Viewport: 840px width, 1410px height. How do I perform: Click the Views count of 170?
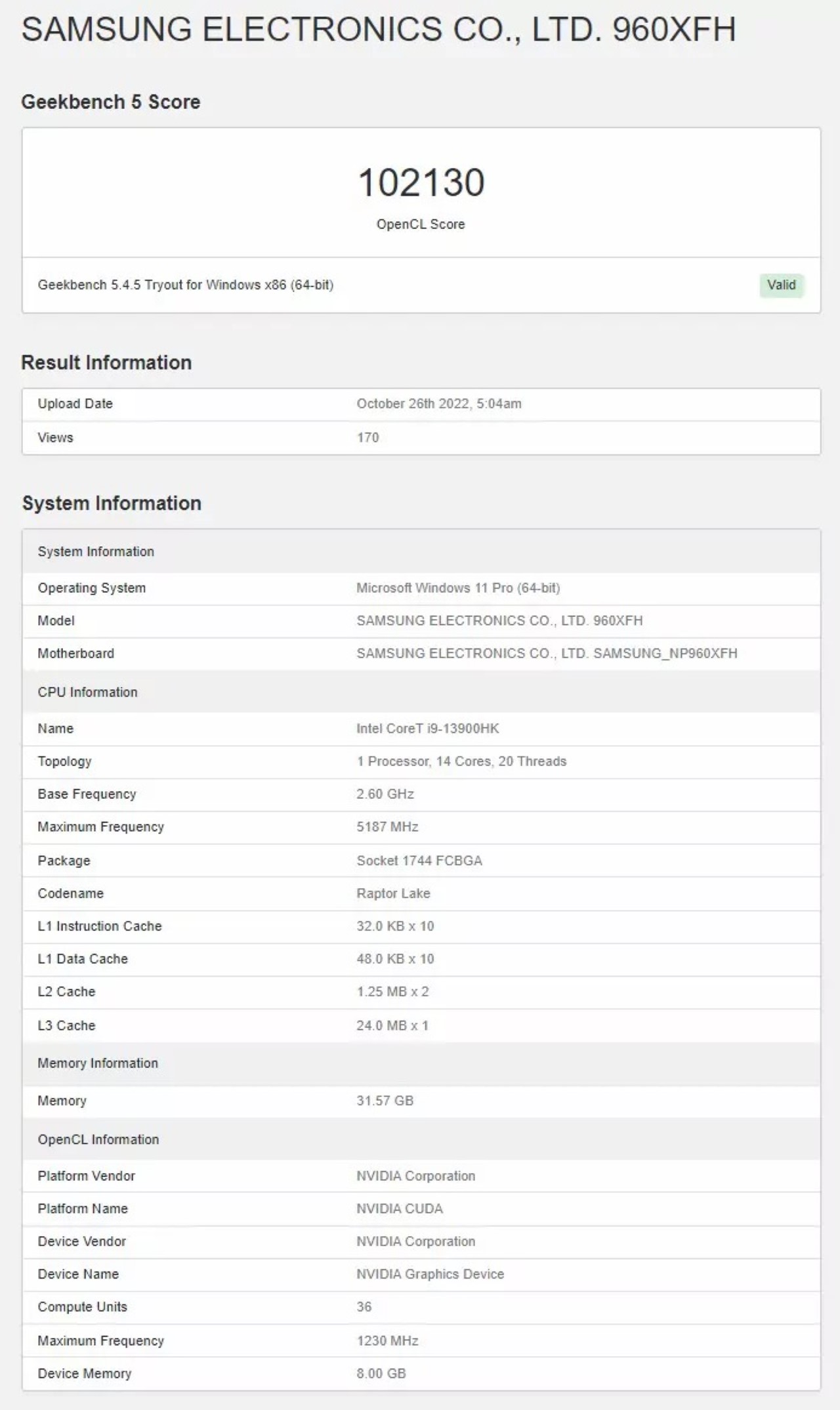367,437
